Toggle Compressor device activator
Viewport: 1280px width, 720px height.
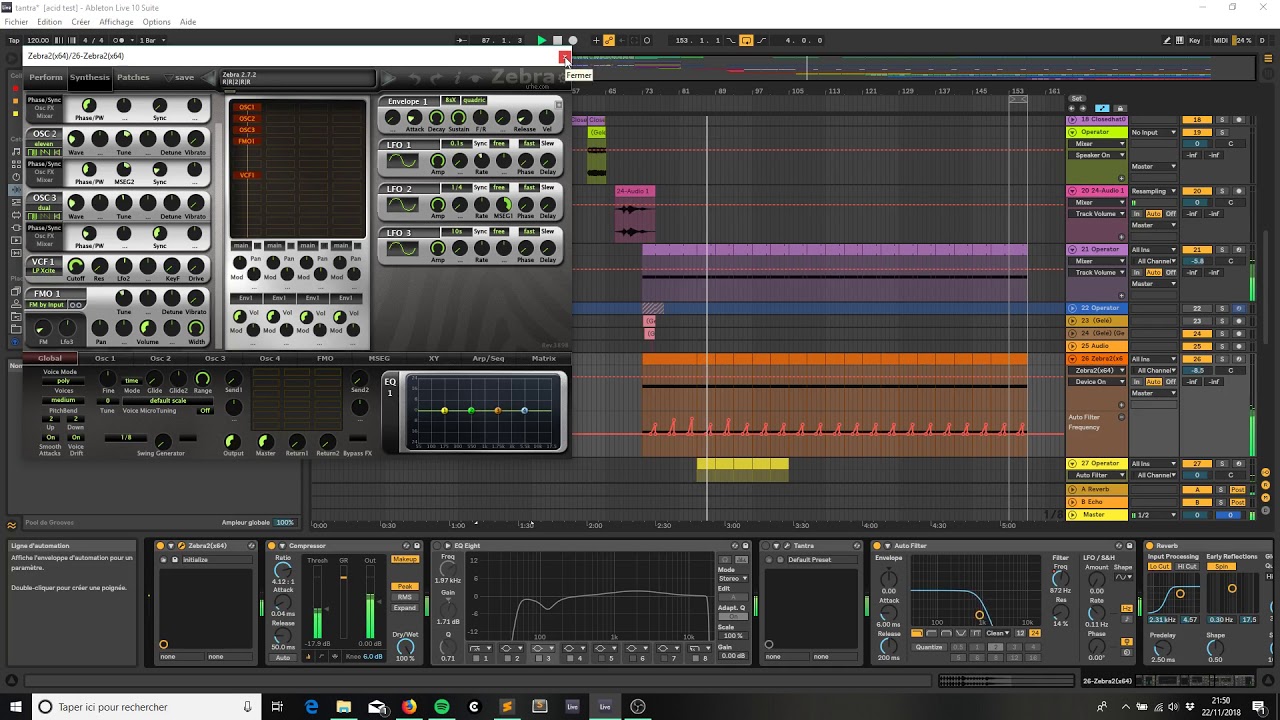271,546
